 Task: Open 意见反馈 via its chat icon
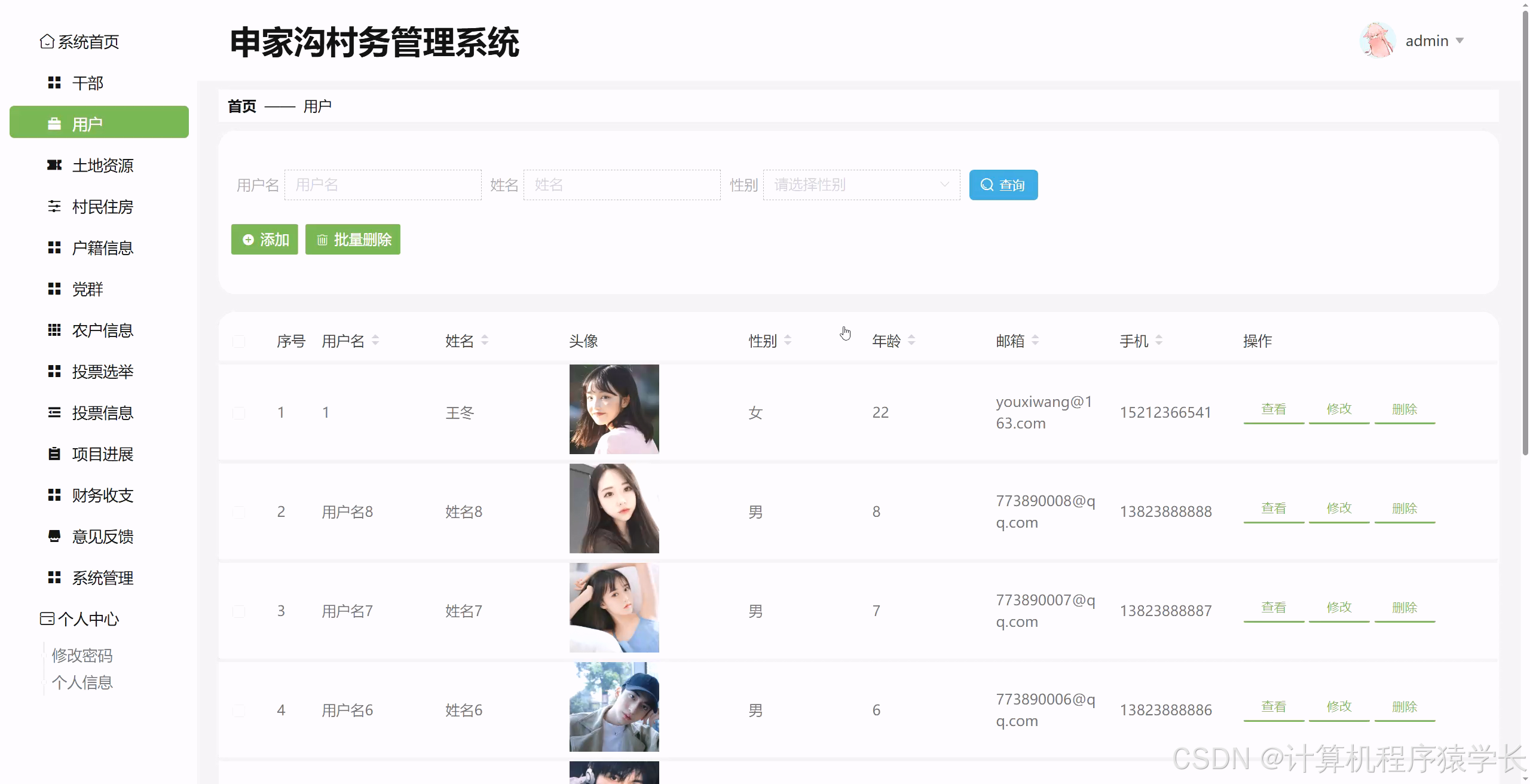54,536
